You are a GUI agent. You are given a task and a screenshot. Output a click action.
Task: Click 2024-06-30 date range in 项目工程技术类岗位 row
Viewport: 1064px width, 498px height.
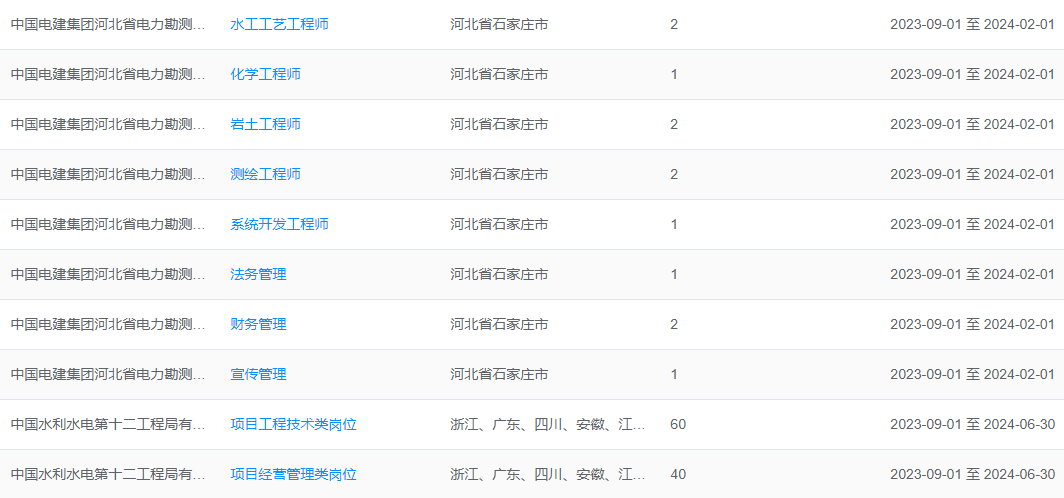[x=972, y=424]
